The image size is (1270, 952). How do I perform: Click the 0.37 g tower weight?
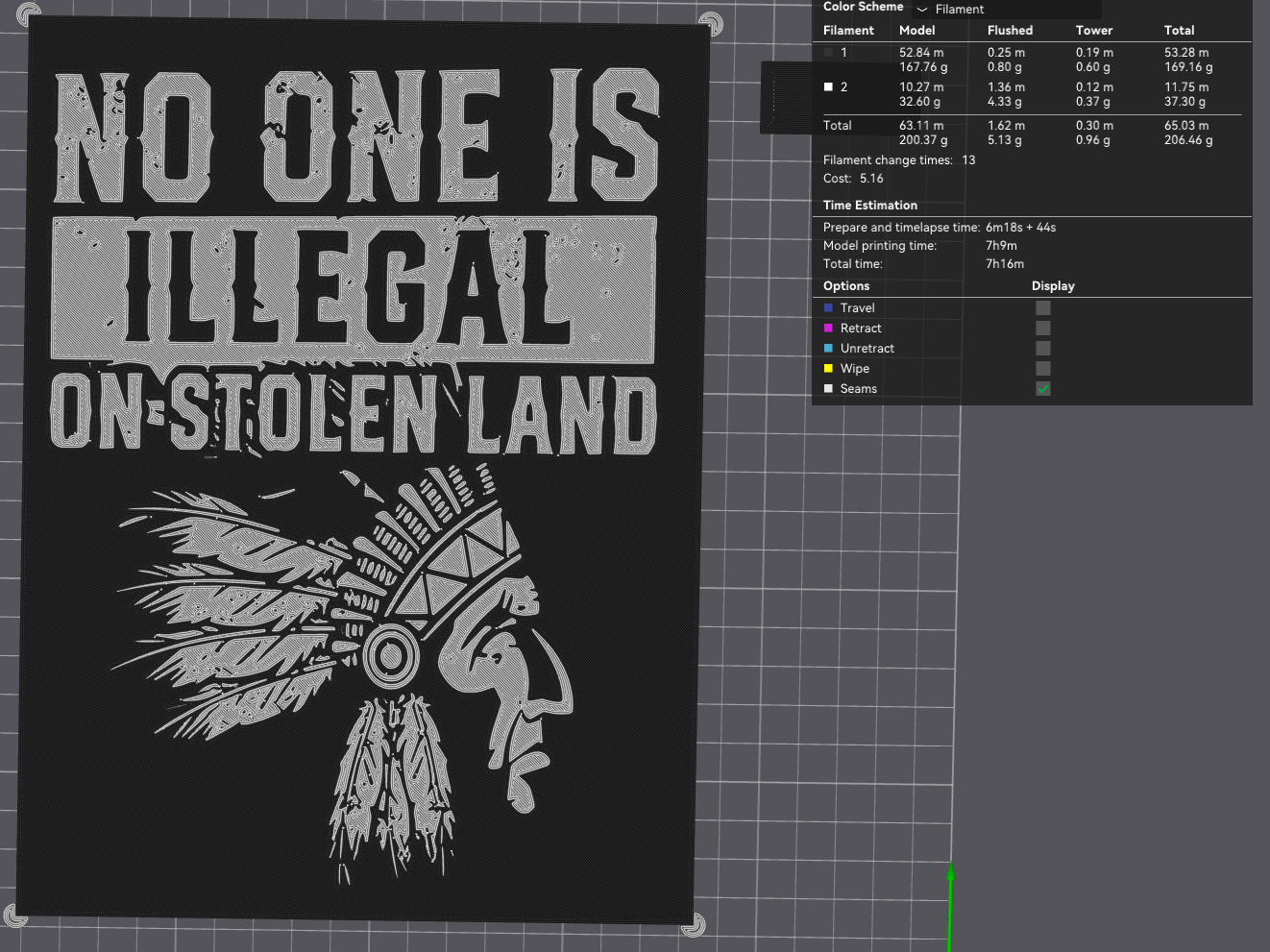coord(1093,102)
